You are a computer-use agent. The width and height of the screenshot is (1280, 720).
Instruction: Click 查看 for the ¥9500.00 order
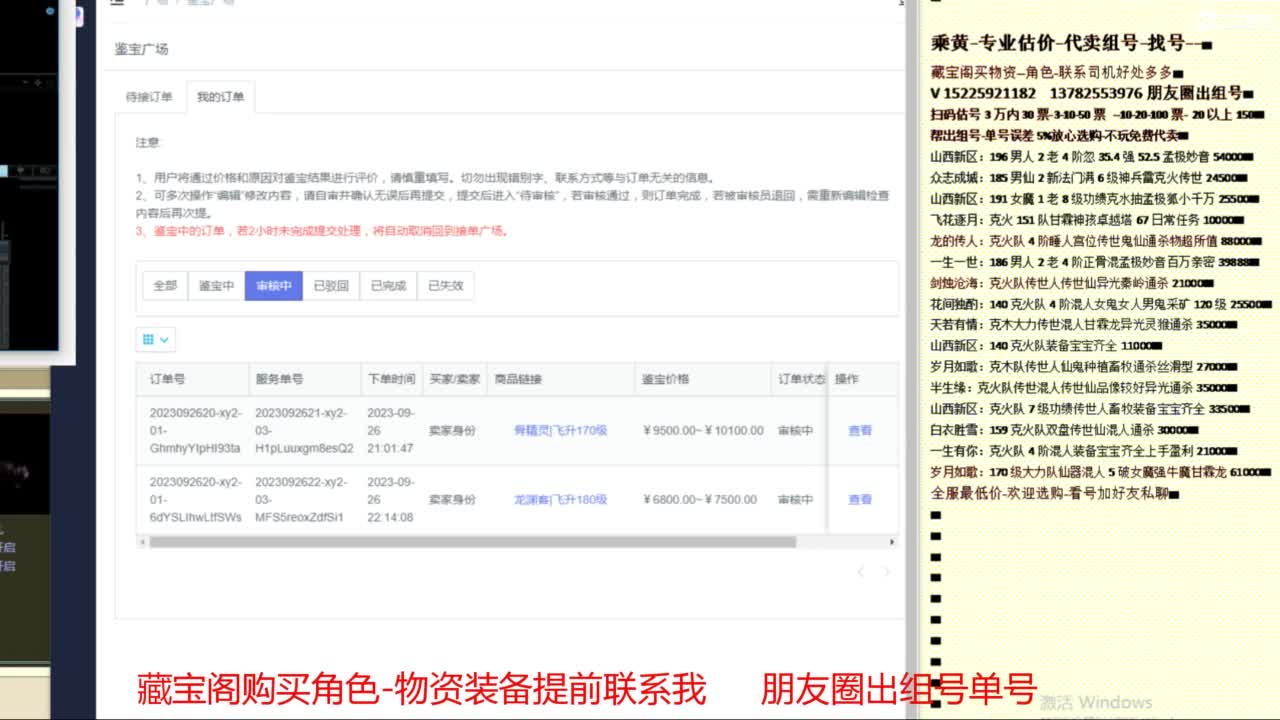tap(860, 431)
